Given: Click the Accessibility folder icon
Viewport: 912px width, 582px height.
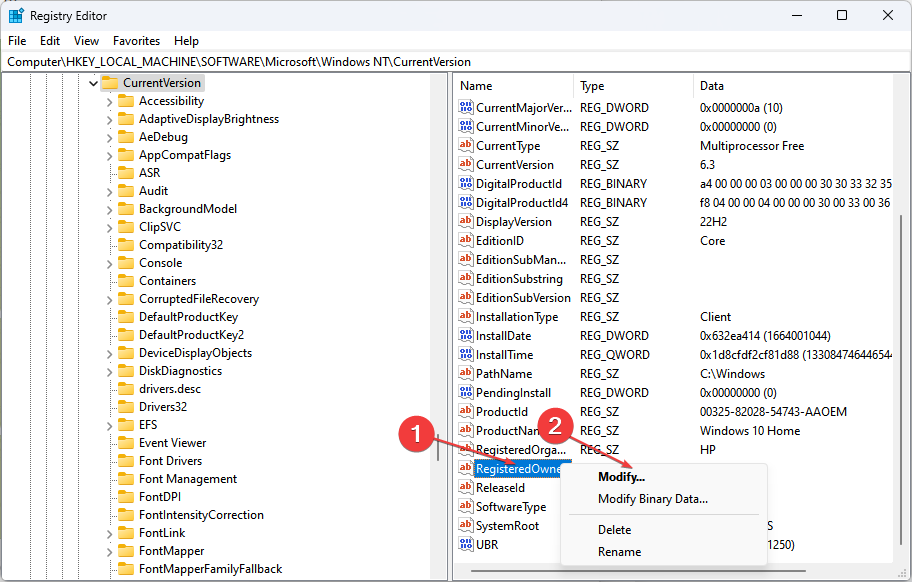Looking at the screenshot, I should [126, 101].
